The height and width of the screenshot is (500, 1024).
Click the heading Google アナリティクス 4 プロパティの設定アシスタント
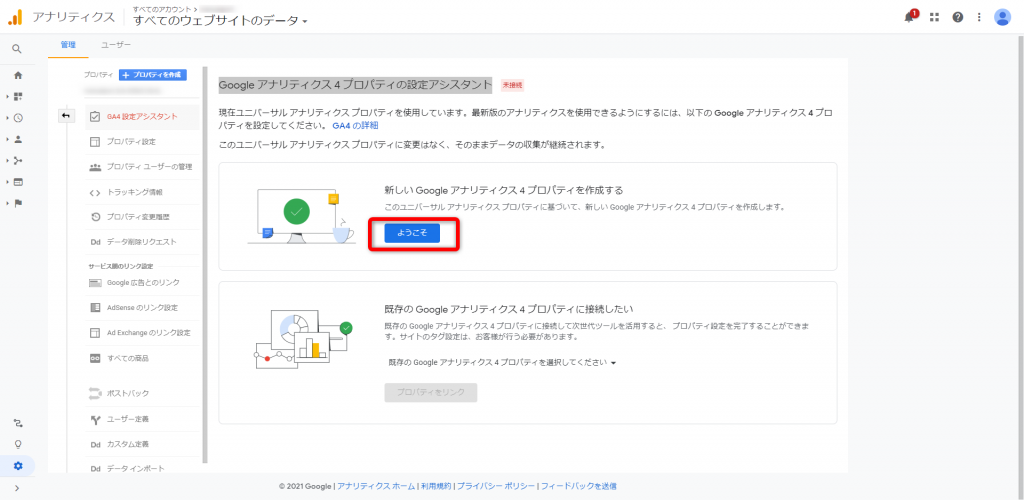pos(355,85)
